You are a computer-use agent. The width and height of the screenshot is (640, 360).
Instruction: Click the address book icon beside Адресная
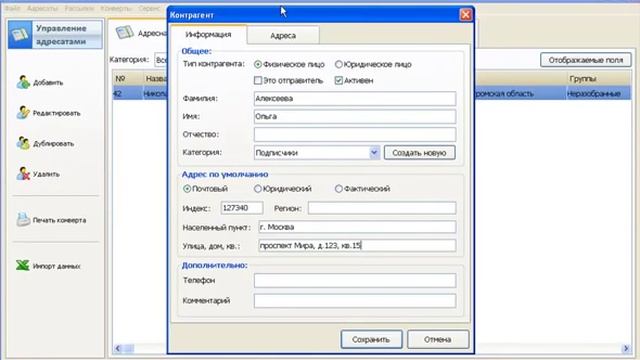[124, 33]
